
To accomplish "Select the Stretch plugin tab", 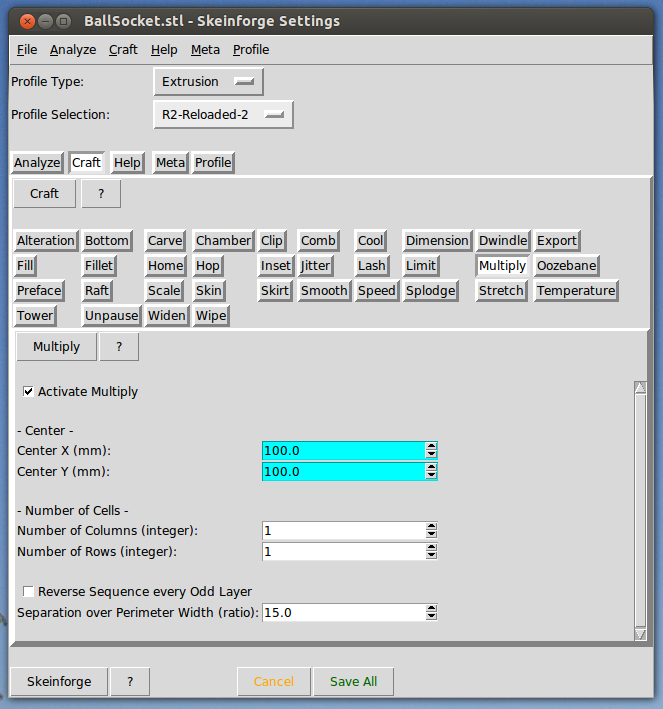I will 501,290.
